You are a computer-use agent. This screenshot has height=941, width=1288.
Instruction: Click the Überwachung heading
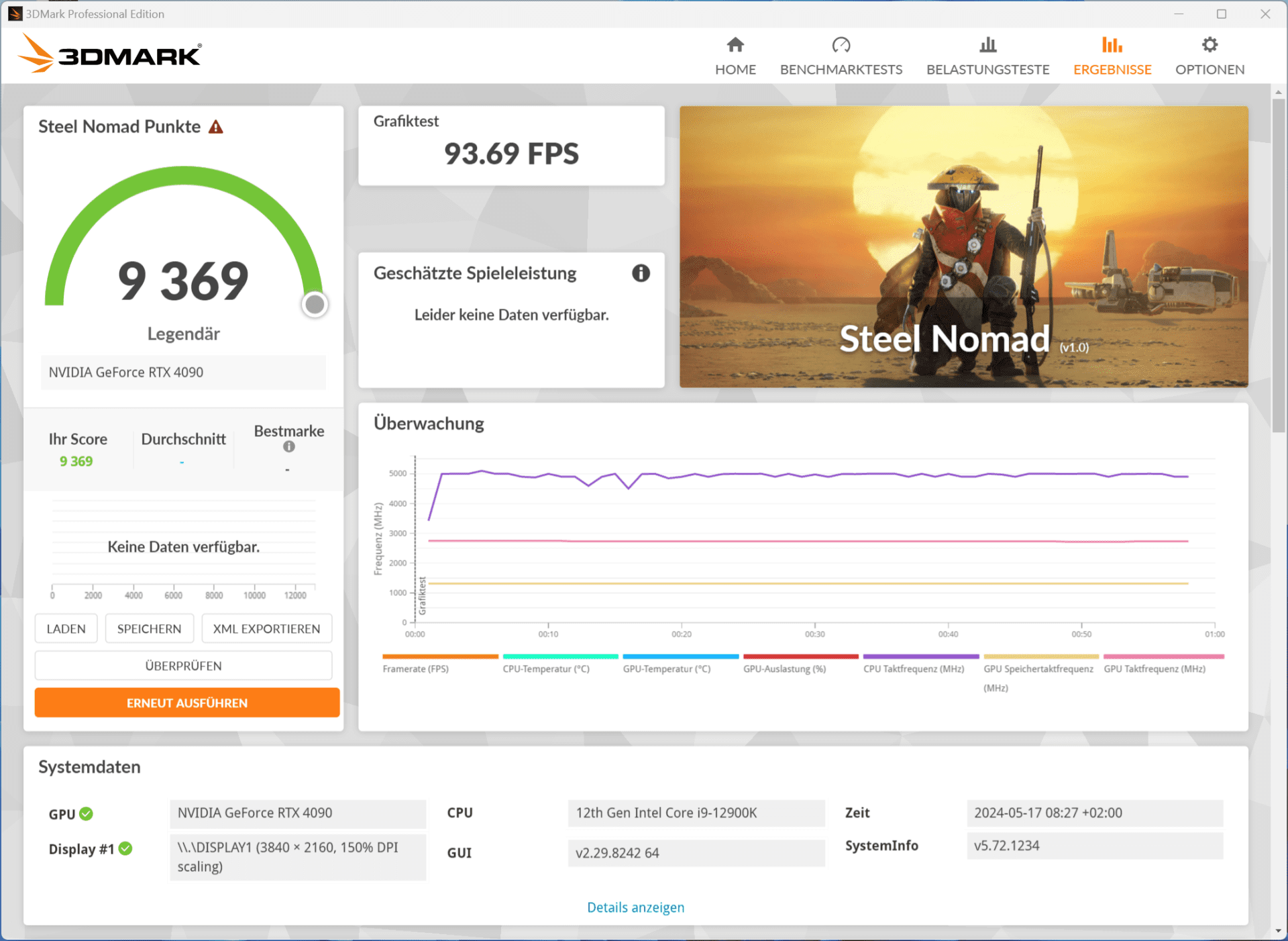coord(429,424)
